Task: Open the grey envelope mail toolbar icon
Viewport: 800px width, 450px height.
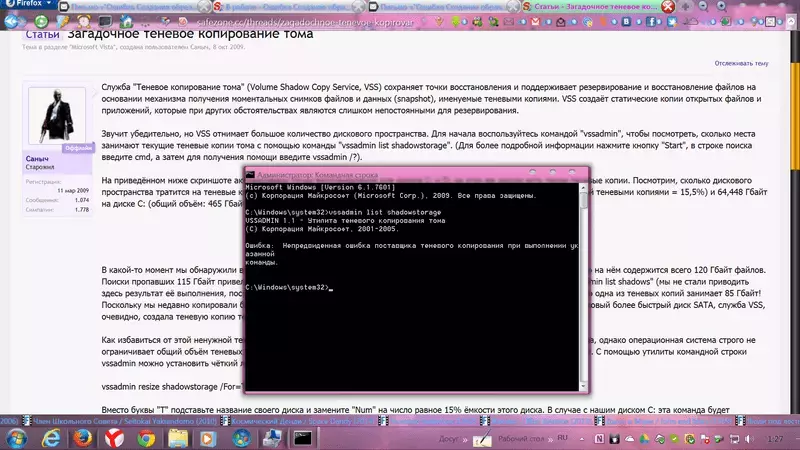Action: (x=509, y=22)
